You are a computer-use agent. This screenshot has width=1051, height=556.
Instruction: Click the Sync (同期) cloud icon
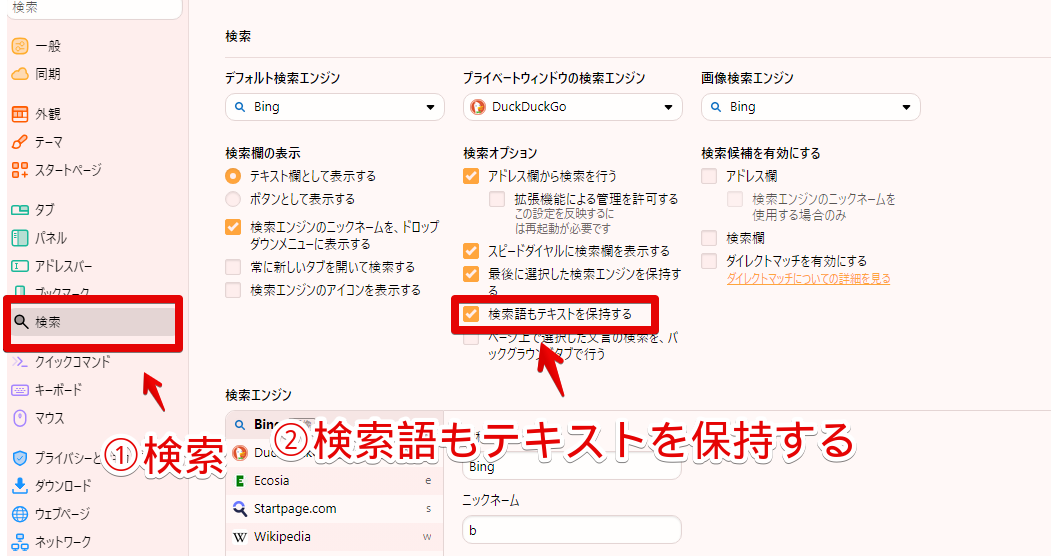(20, 74)
